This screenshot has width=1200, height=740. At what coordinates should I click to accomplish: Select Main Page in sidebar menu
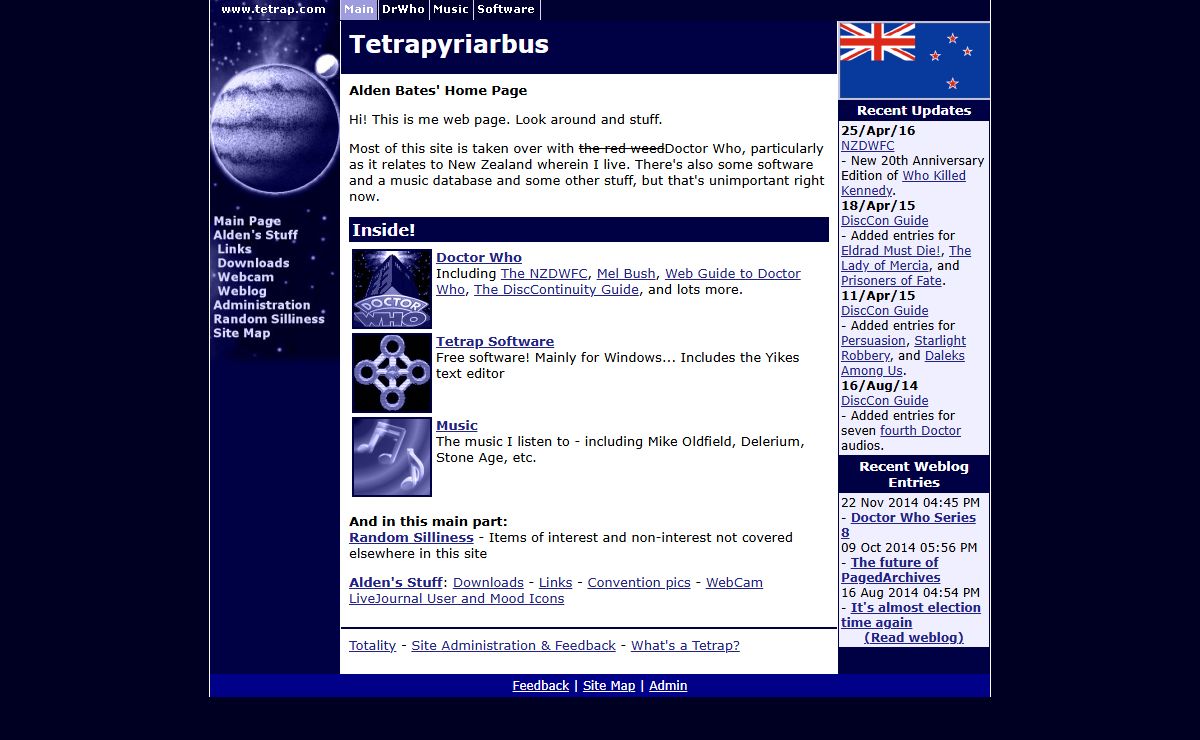coord(247,221)
